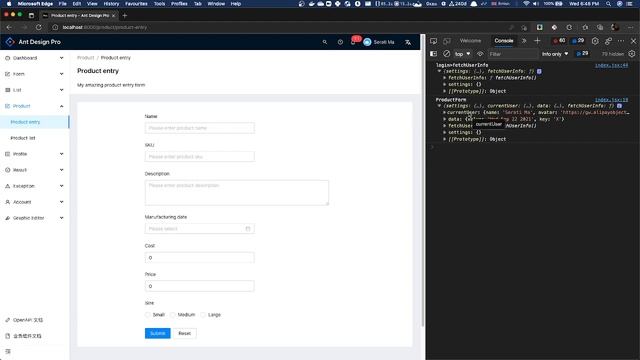Open DevTools three-dot more options

pyautogui.click(x=621, y=41)
